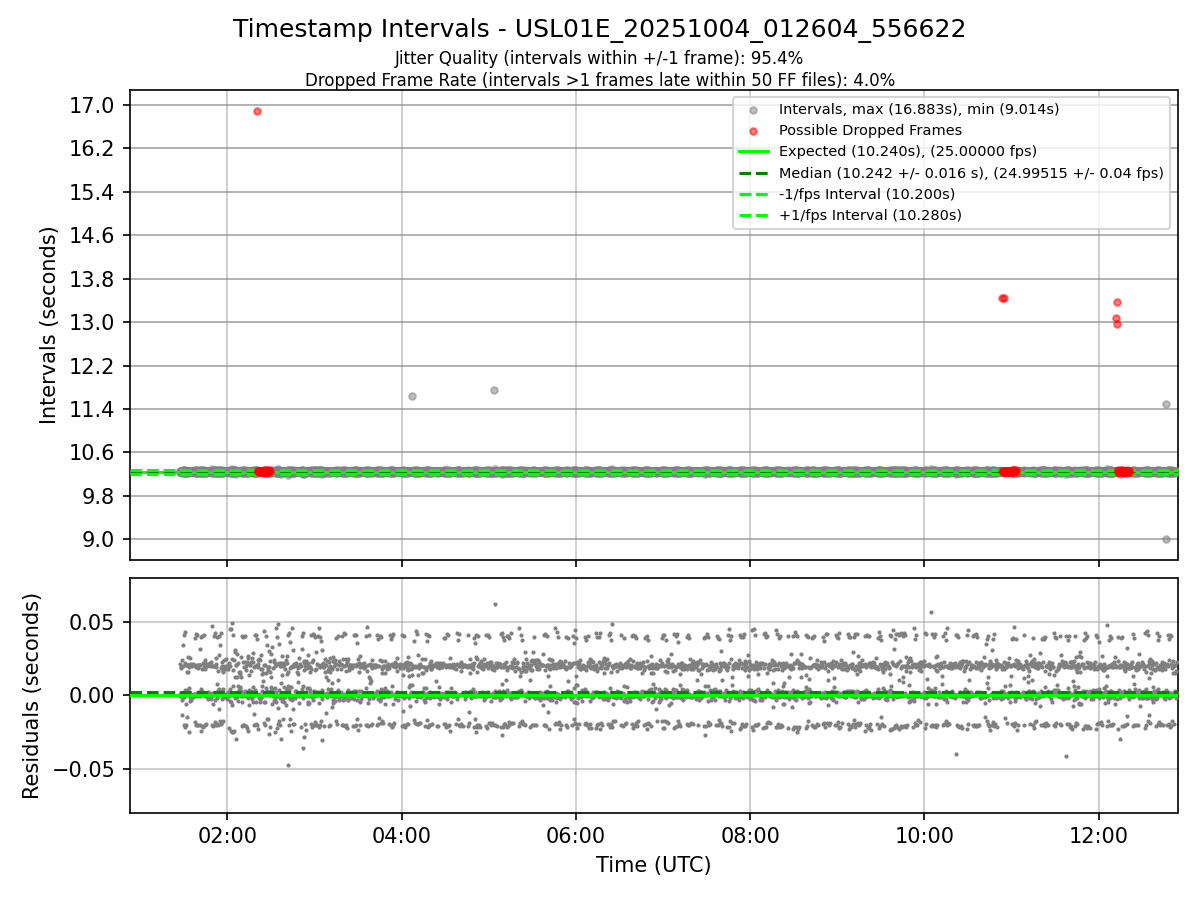This screenshot has width=1200, height=900.
Task: Click the Dropped Frame Rate 4.0% subtitle
Action: click(x=599, y=79)
